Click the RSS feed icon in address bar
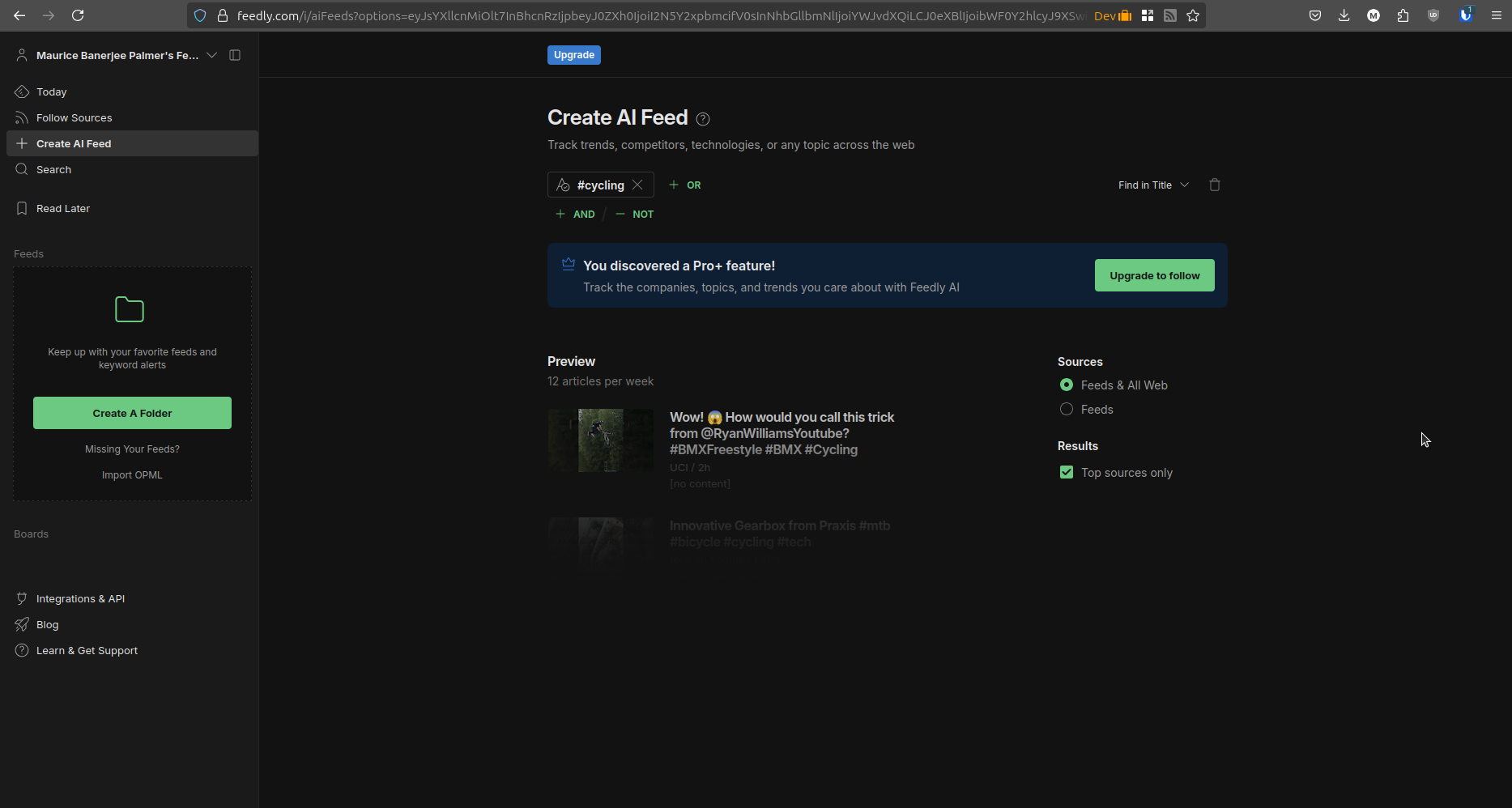Image resolution: width=1512 pixels, height=808 pixels. 1170,15
